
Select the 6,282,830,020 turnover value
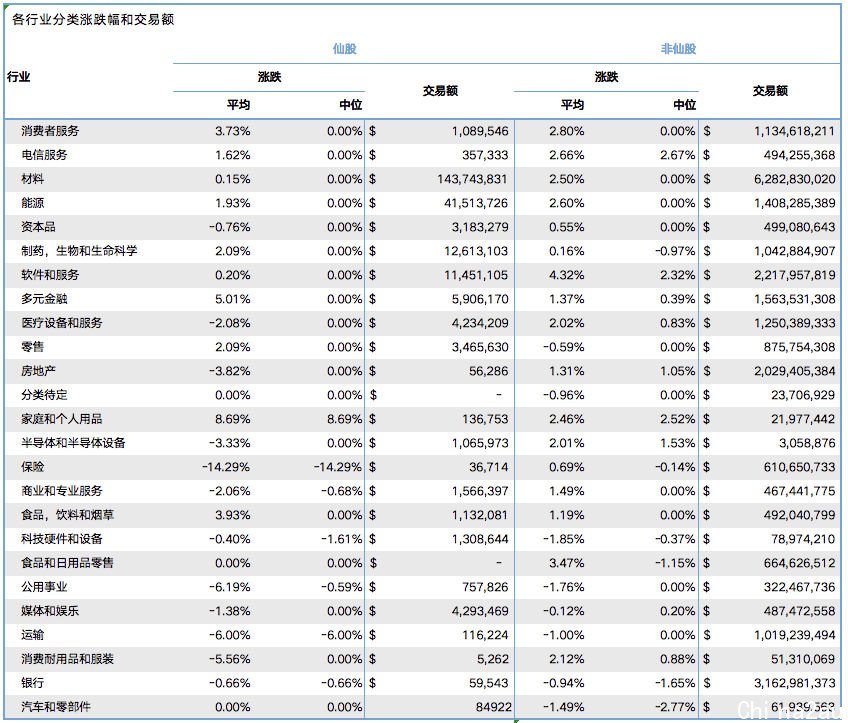(794, 179)
